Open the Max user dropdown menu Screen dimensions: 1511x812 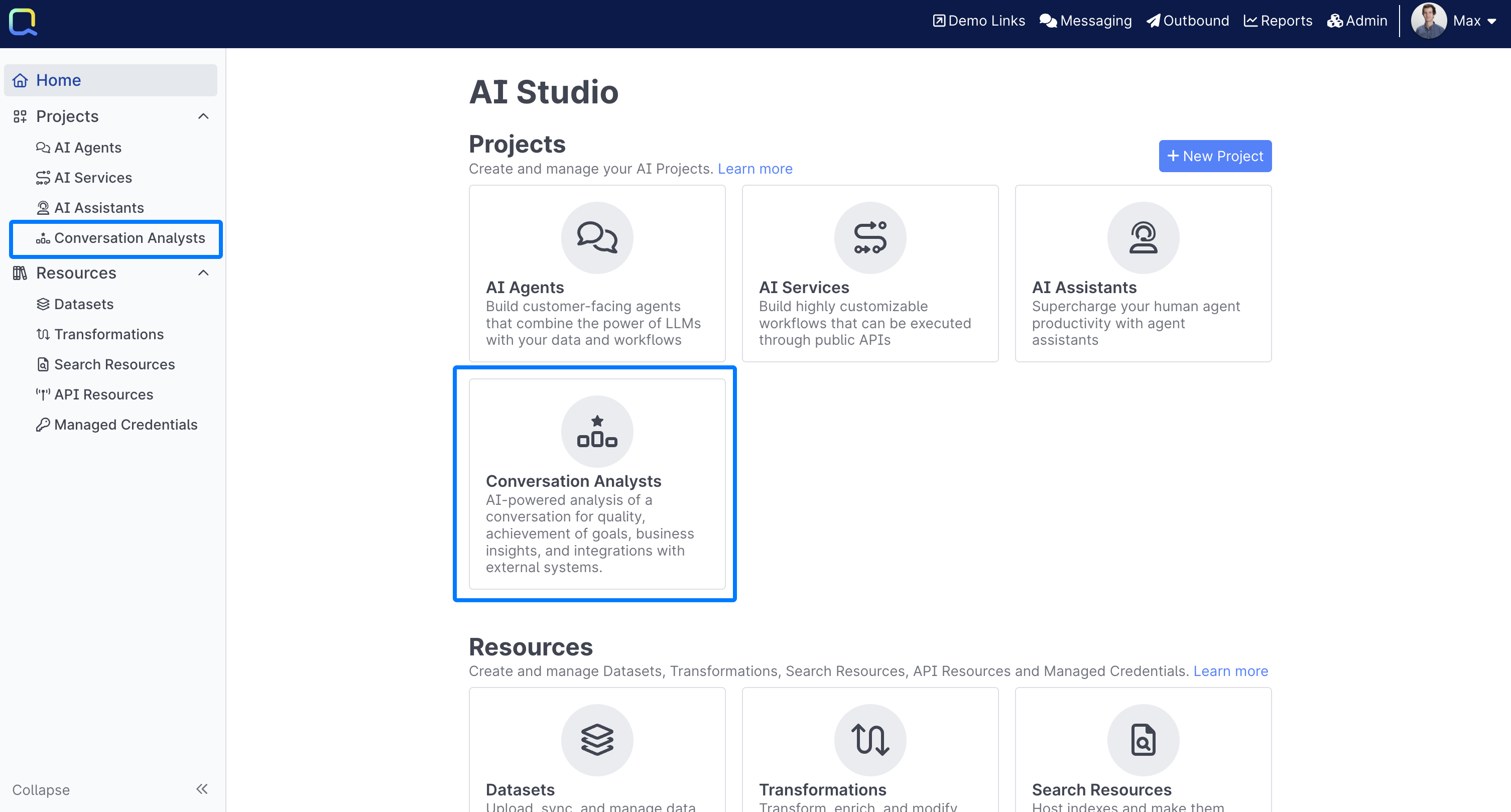pyautogui.click(x=1474, y=21)
